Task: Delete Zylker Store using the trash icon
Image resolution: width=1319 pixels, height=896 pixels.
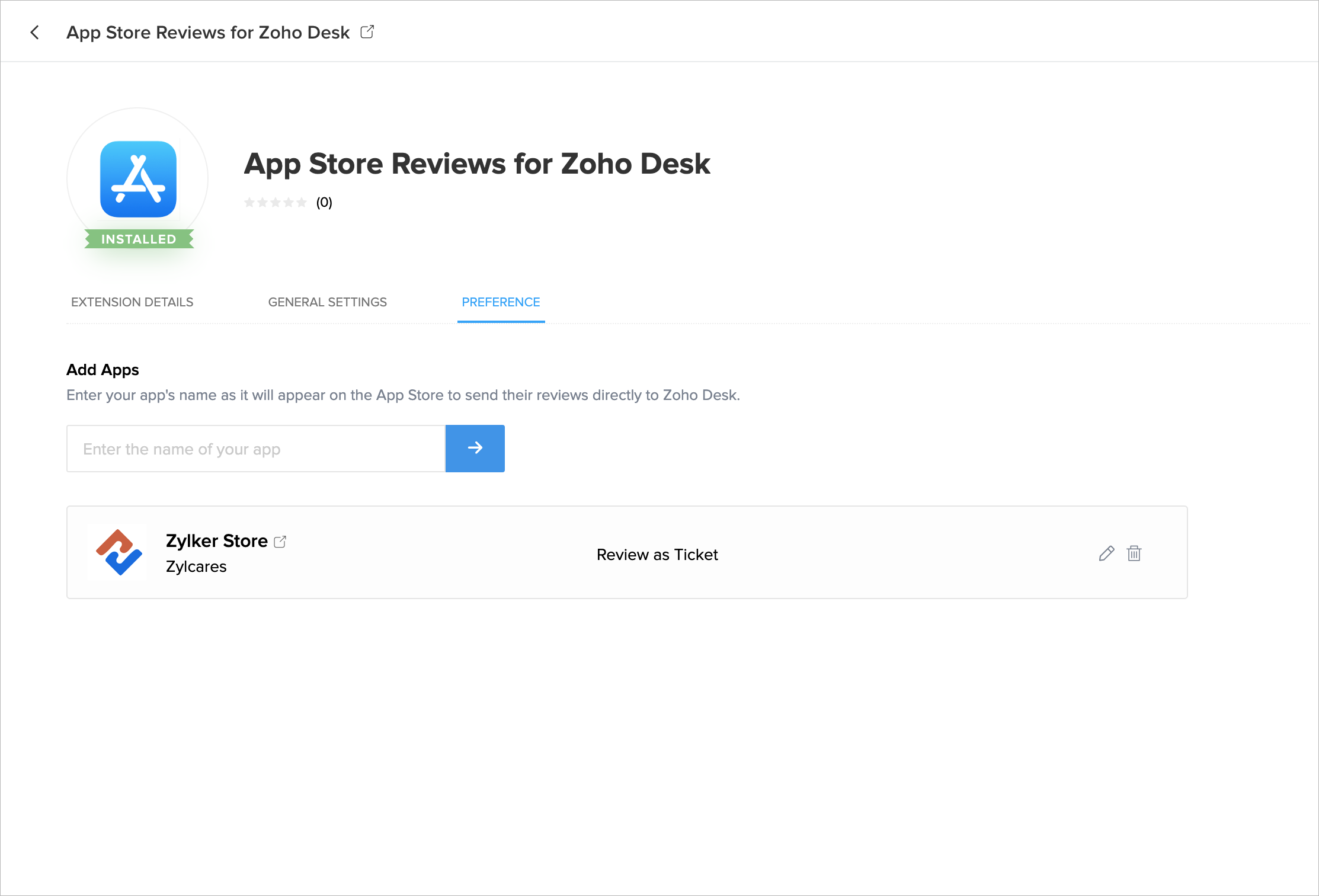Action: [1134, 553]
